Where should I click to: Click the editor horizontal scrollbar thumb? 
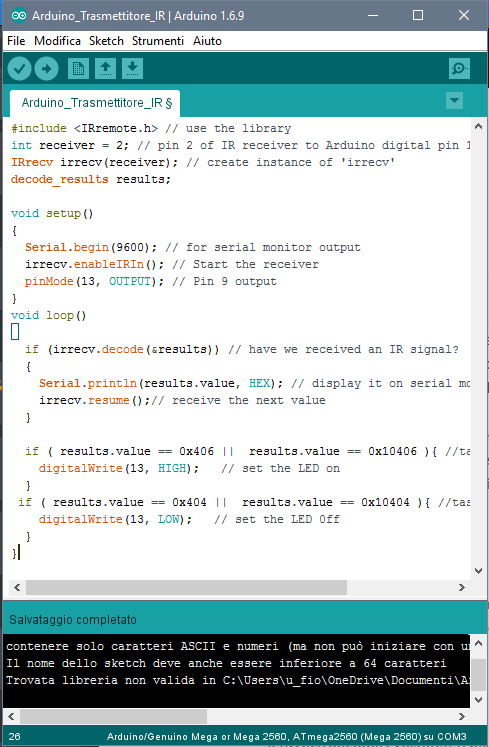click(x=186, y=587)
